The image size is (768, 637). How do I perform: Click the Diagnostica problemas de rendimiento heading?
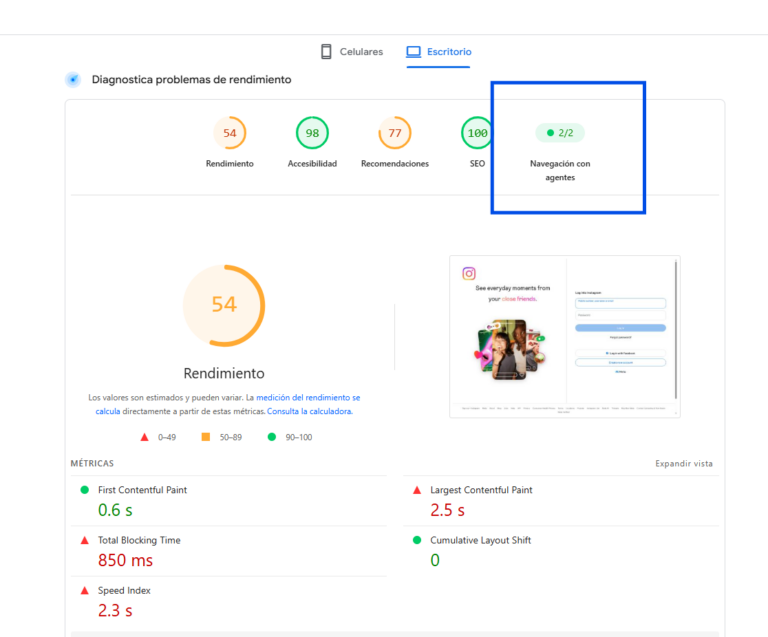pyautogui.click(x=192, y=79)
